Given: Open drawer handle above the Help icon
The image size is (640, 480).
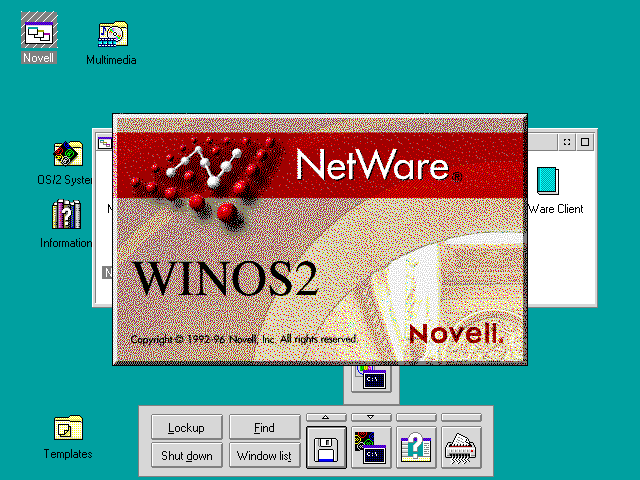Looking at the screenshot, I should pyautogui.click(x=416, y=417).
